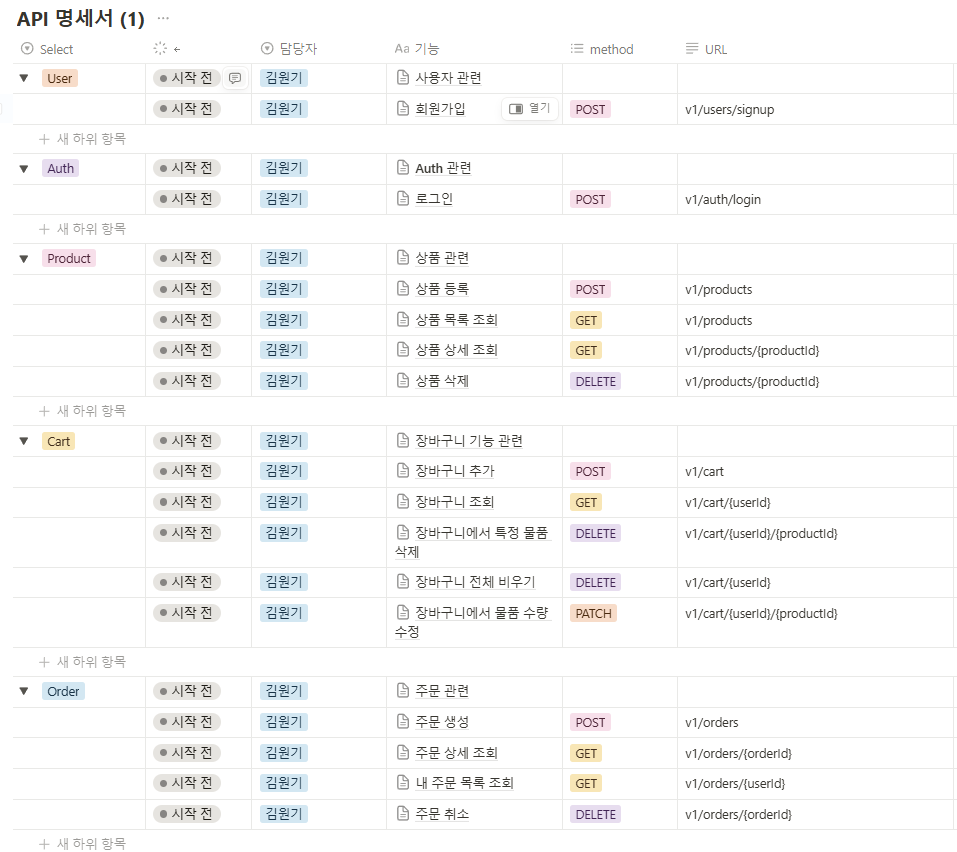Select the orange User tag
Image resolution: width=957 pixels, height=852 pixels.
click(60, 78)
